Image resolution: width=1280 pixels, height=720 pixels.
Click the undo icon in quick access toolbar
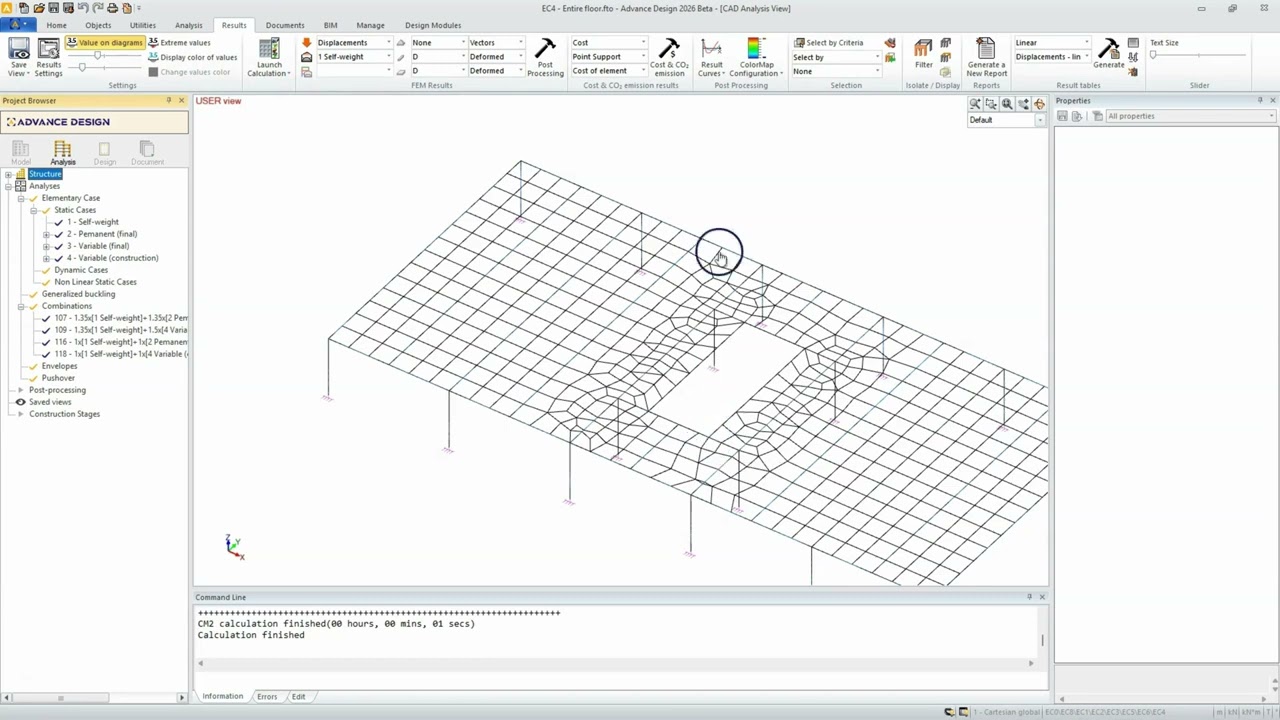click(82, 8)
